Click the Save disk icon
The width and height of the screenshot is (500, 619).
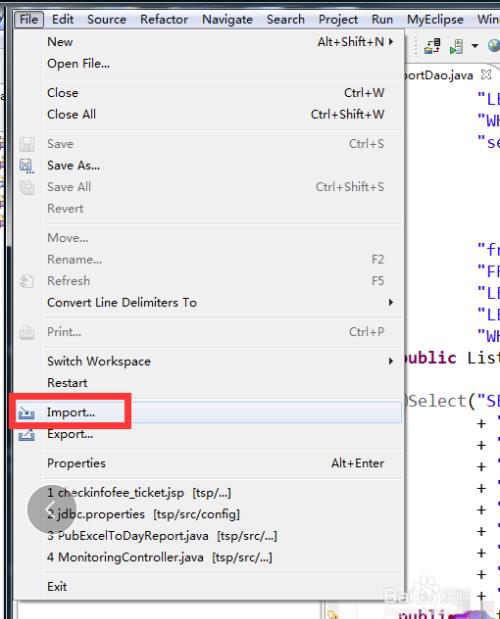pos(26,144)
